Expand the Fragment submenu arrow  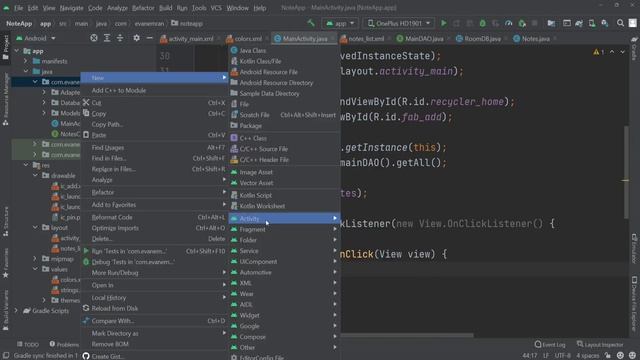[x=335, y=229]
